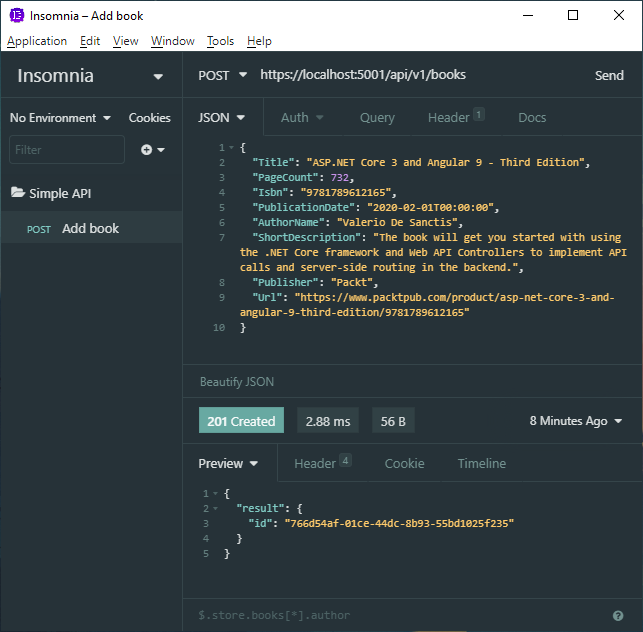The image size is (643, 632).
Task: Send the request with the Send button
Action: [x=609, y=75]
